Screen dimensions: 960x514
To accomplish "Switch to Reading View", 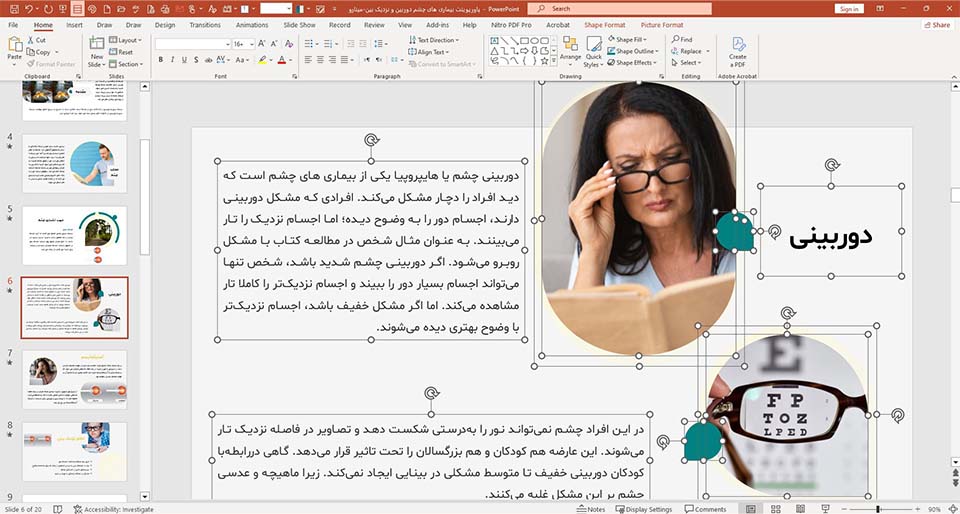I will [800, 509].
